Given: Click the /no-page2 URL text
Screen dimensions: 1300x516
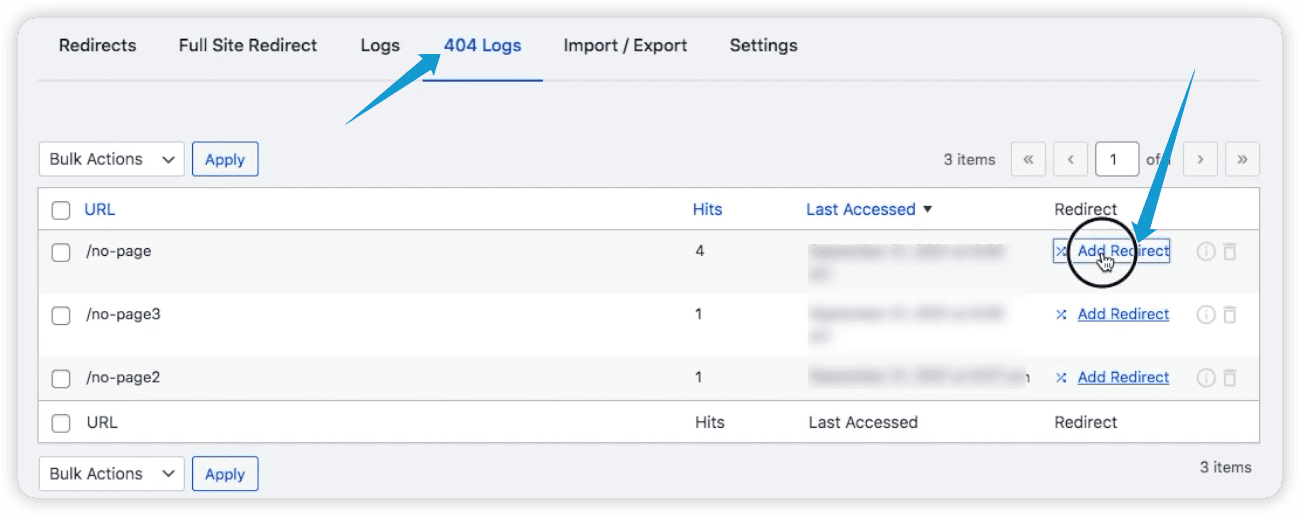Looking at the screenshot, I should click(123, 377).
